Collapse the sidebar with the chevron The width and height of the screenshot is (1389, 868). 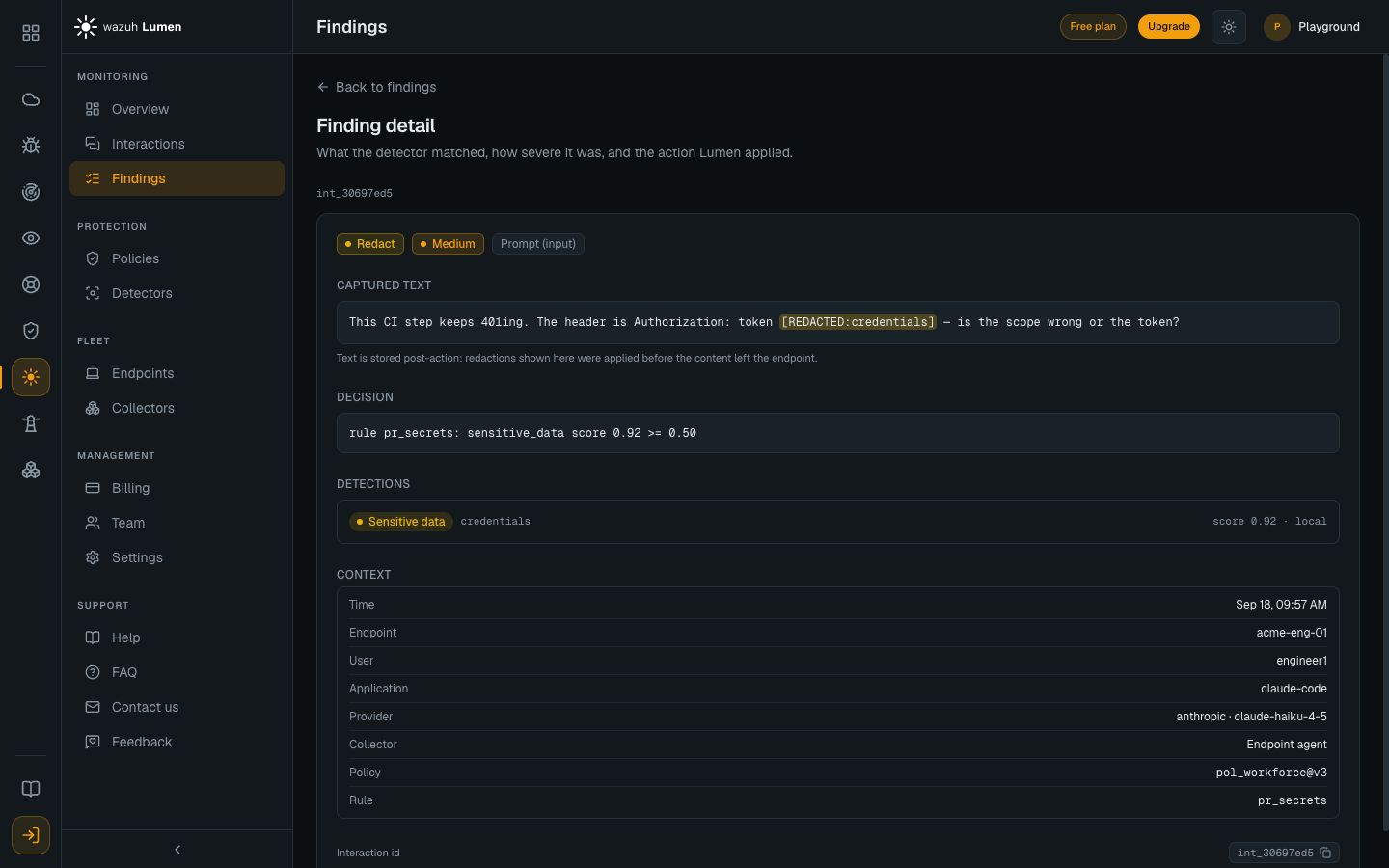tap(177, 850)
